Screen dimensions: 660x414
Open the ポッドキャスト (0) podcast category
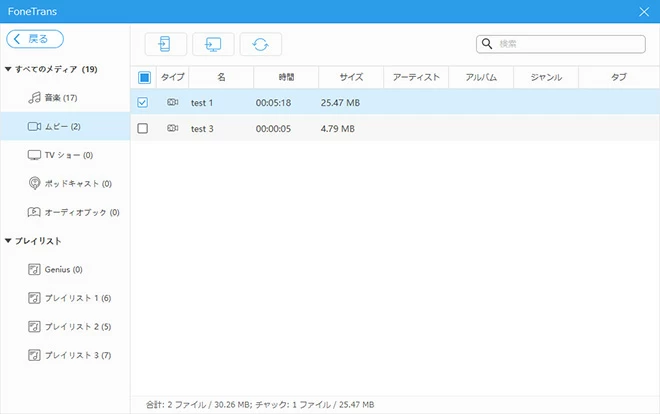point(76,183)
